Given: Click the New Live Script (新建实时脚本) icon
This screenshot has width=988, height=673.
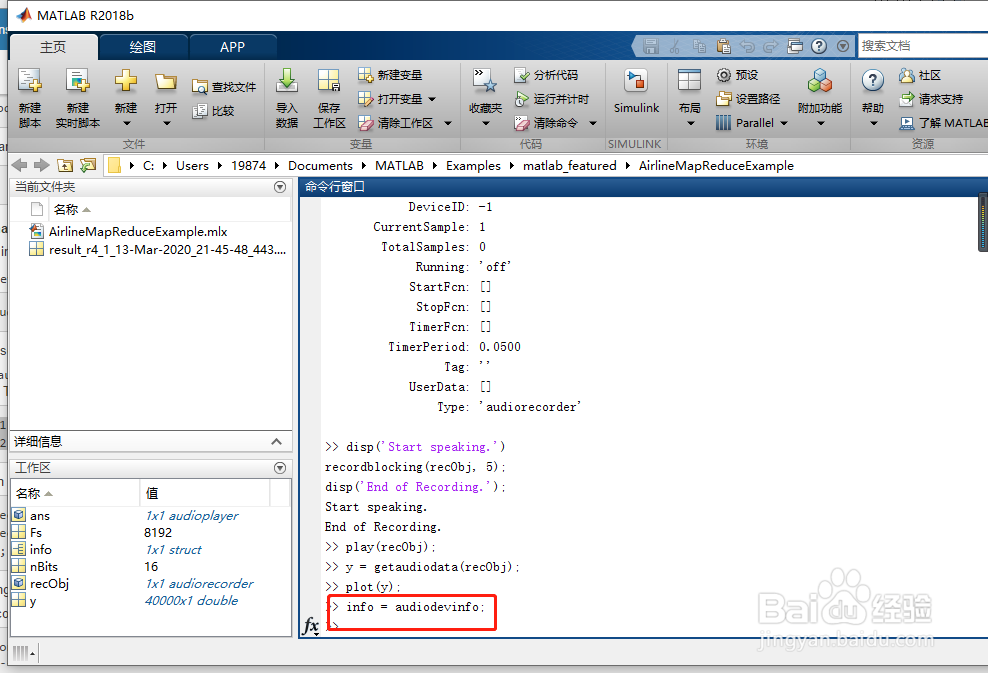Looking at the screenshot, I should (x=78, y=81).
